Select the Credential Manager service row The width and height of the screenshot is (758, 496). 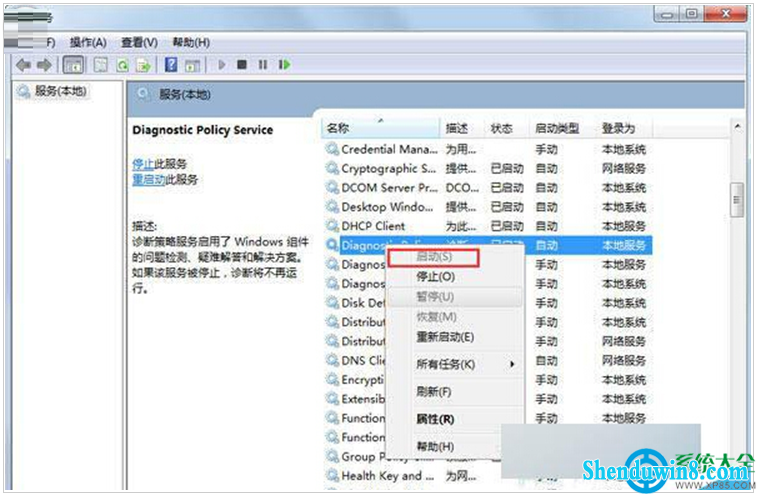(487, 149)
